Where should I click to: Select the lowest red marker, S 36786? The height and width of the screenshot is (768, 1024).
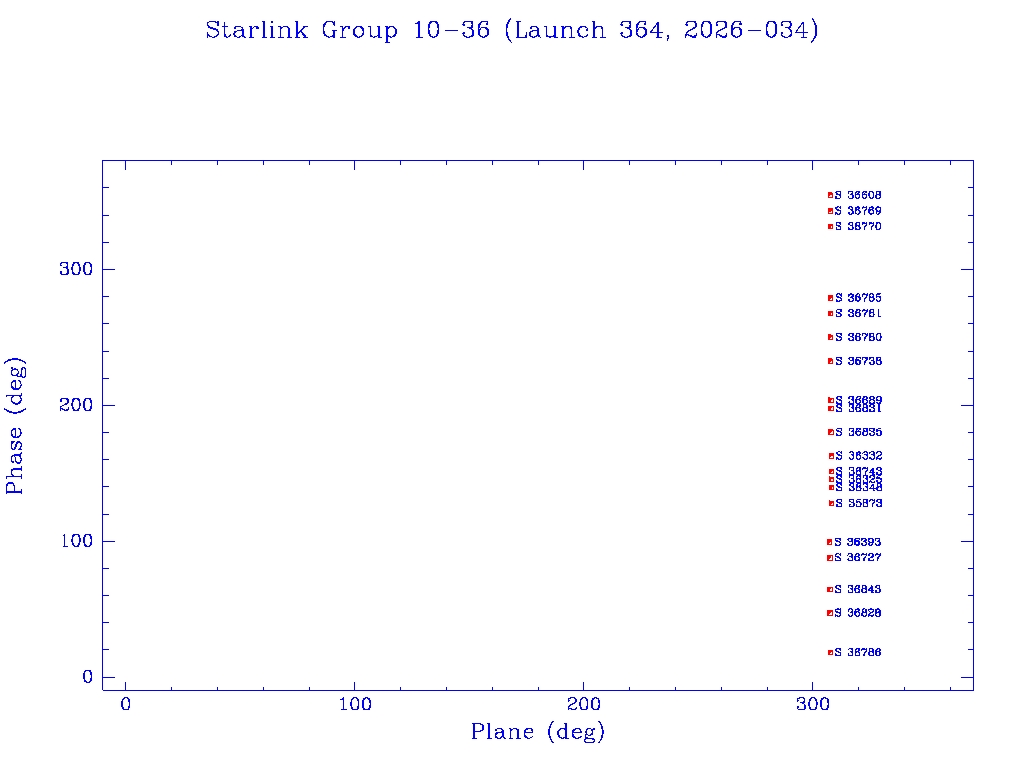(x=830, y=652)
